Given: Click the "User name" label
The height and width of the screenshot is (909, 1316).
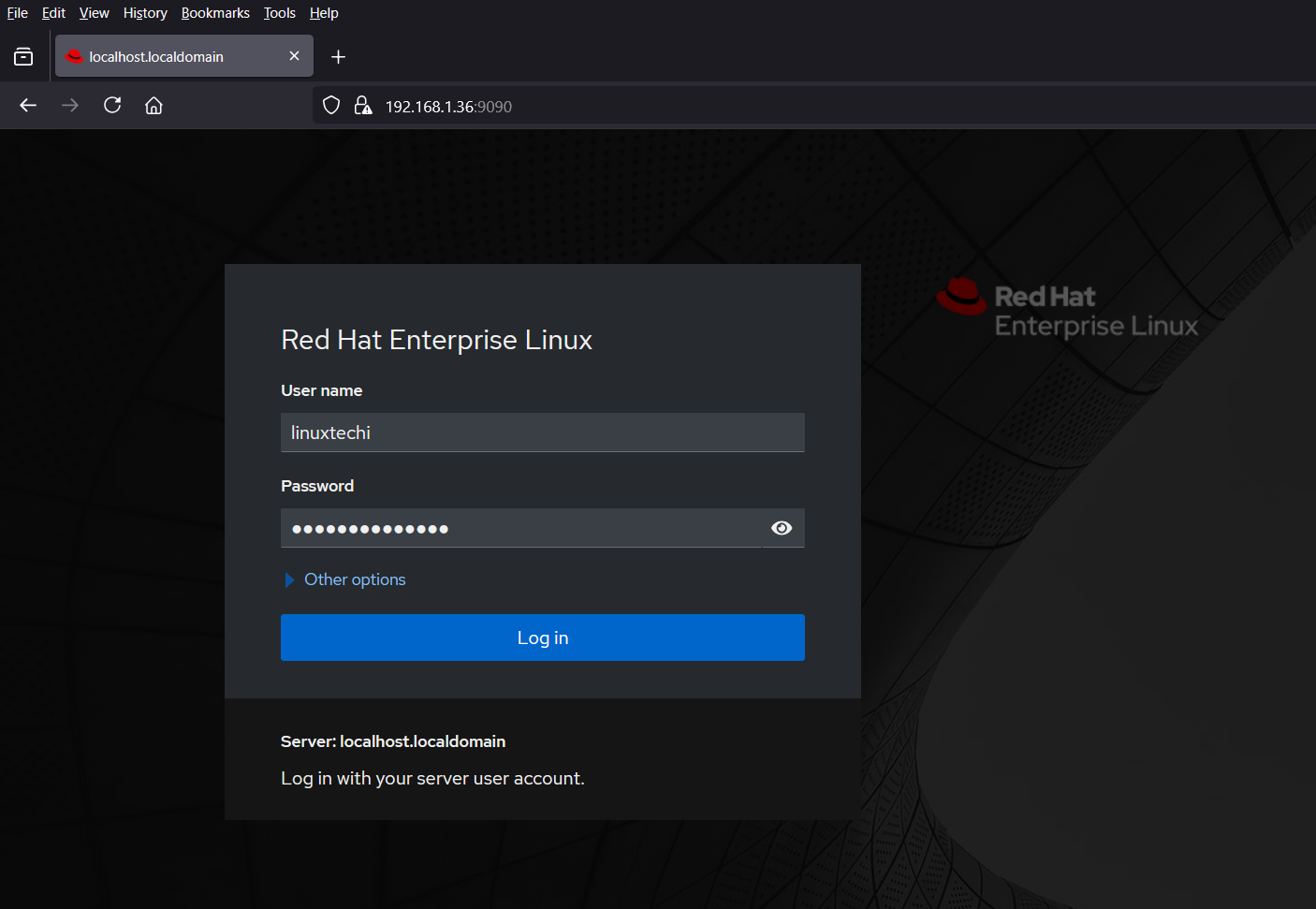Looking at the screenshot, I should point(322,390).
